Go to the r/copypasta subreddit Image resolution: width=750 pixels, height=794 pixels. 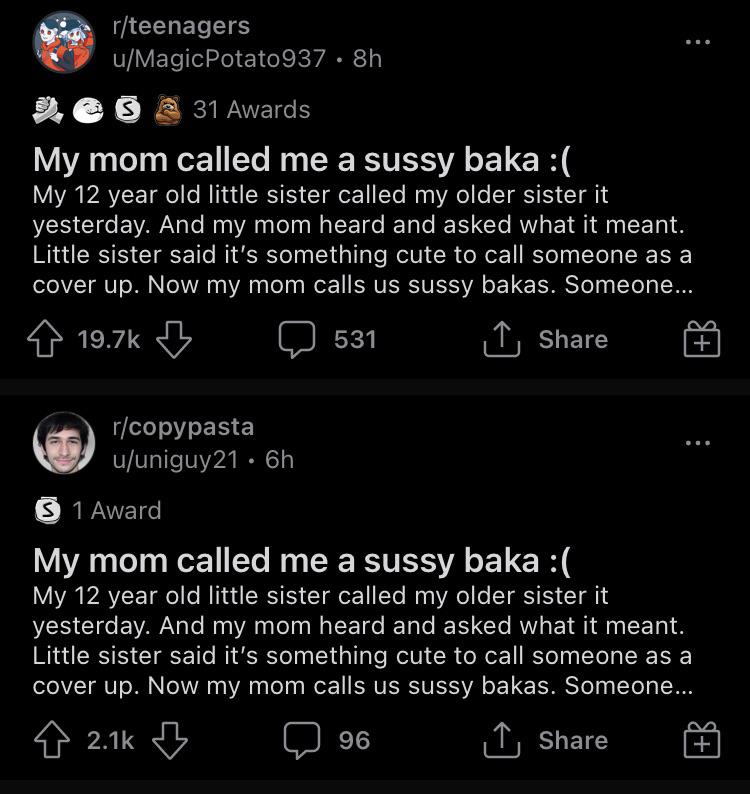pyautogui.click(x=183, y=427)
